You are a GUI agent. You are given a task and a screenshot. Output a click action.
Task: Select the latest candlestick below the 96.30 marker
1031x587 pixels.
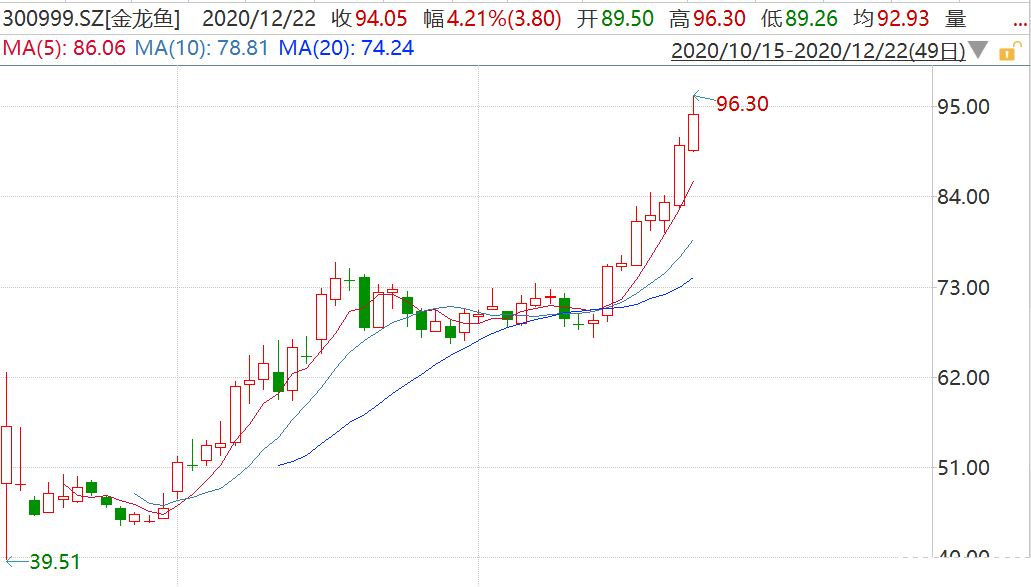tap(694, 131)
